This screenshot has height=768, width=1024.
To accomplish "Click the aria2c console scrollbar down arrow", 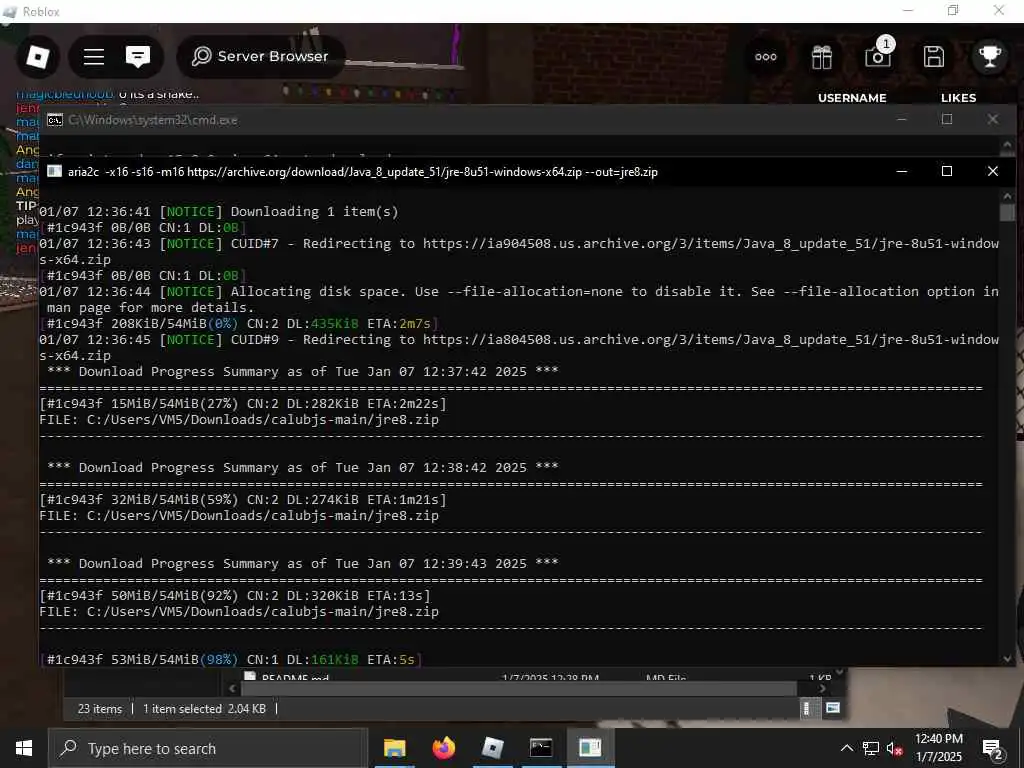I will click(x=1007, y=659).
